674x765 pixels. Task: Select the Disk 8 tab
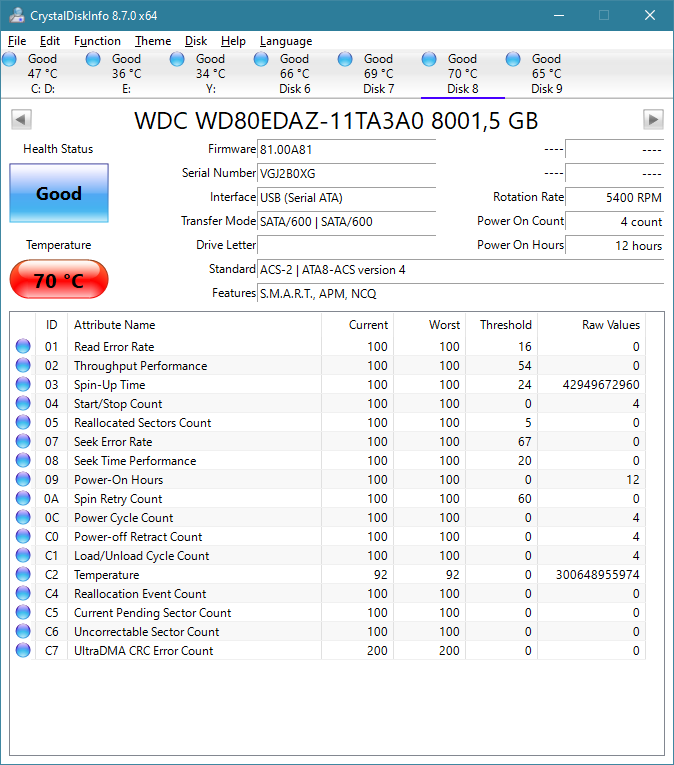[x=462, y=74]
